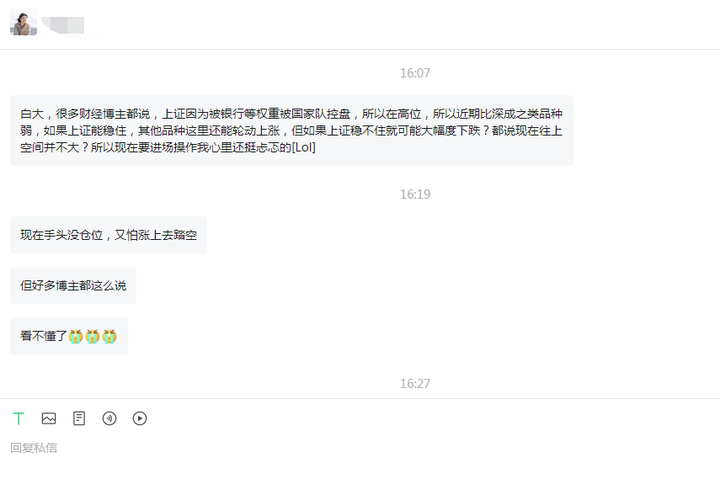The width and height of the screenshot is (720, 479).
Task: Click the message 现在手头没仓位，又怕涨上去踏空
Action: [x=108, y=235]
